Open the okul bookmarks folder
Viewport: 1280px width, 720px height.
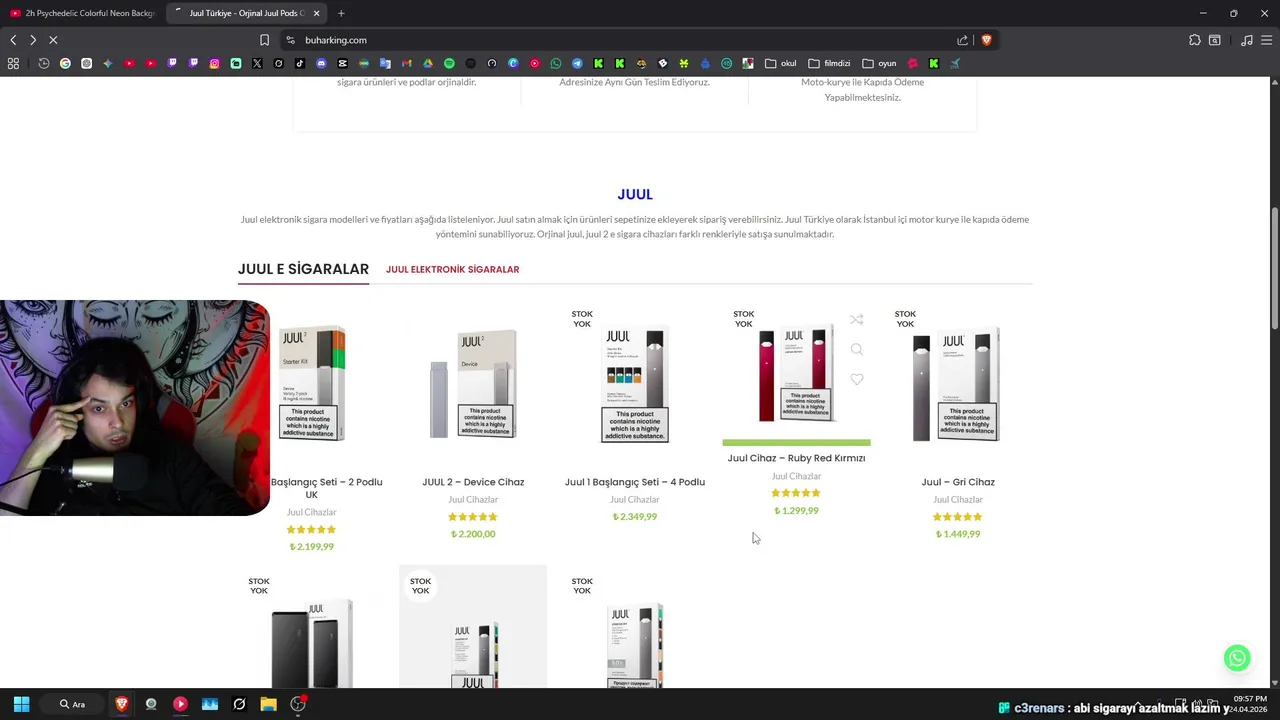pos(780,63)
